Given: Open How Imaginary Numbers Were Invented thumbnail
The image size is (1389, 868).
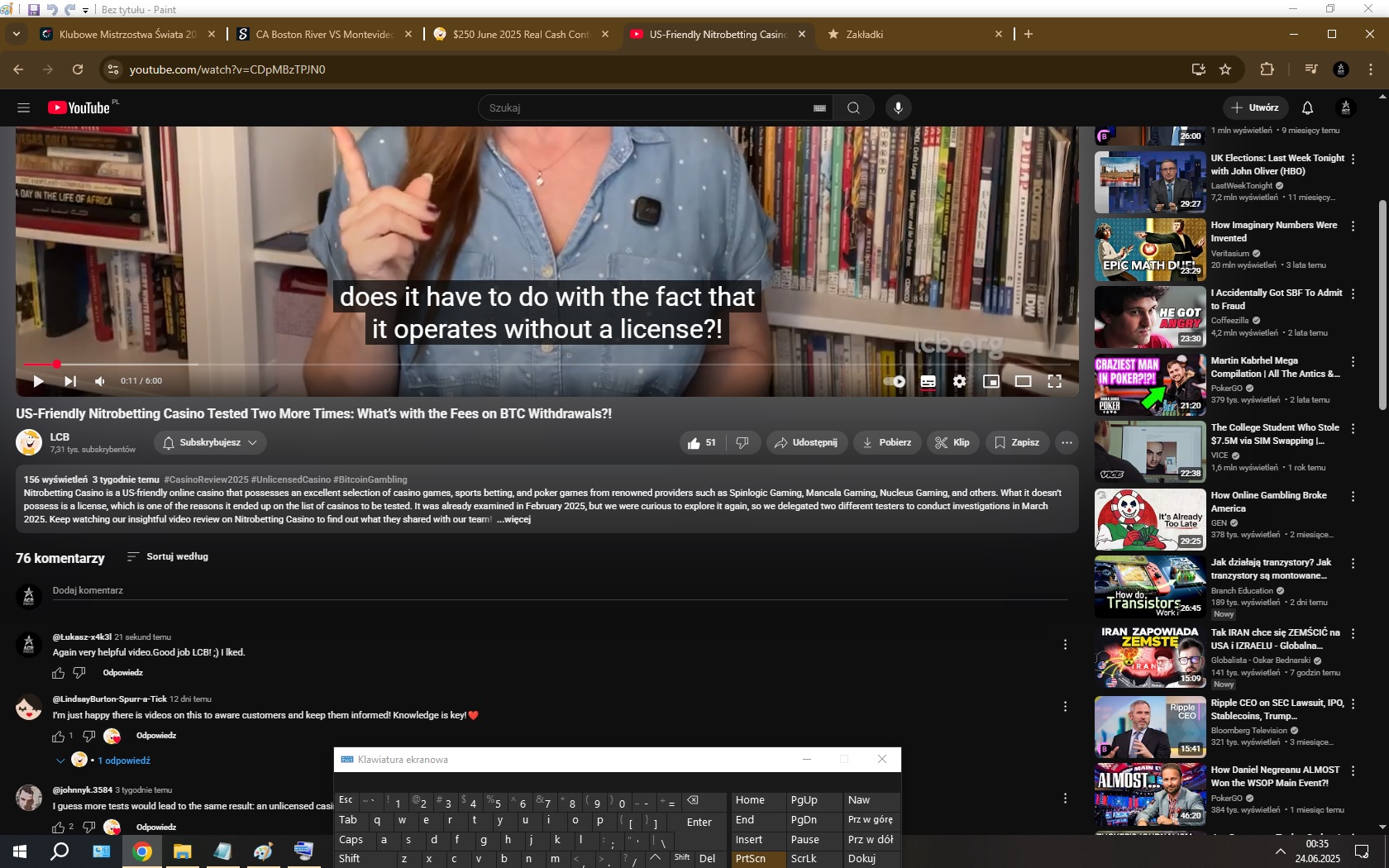Looking at the screenshot, I should tap(1150, 249).
